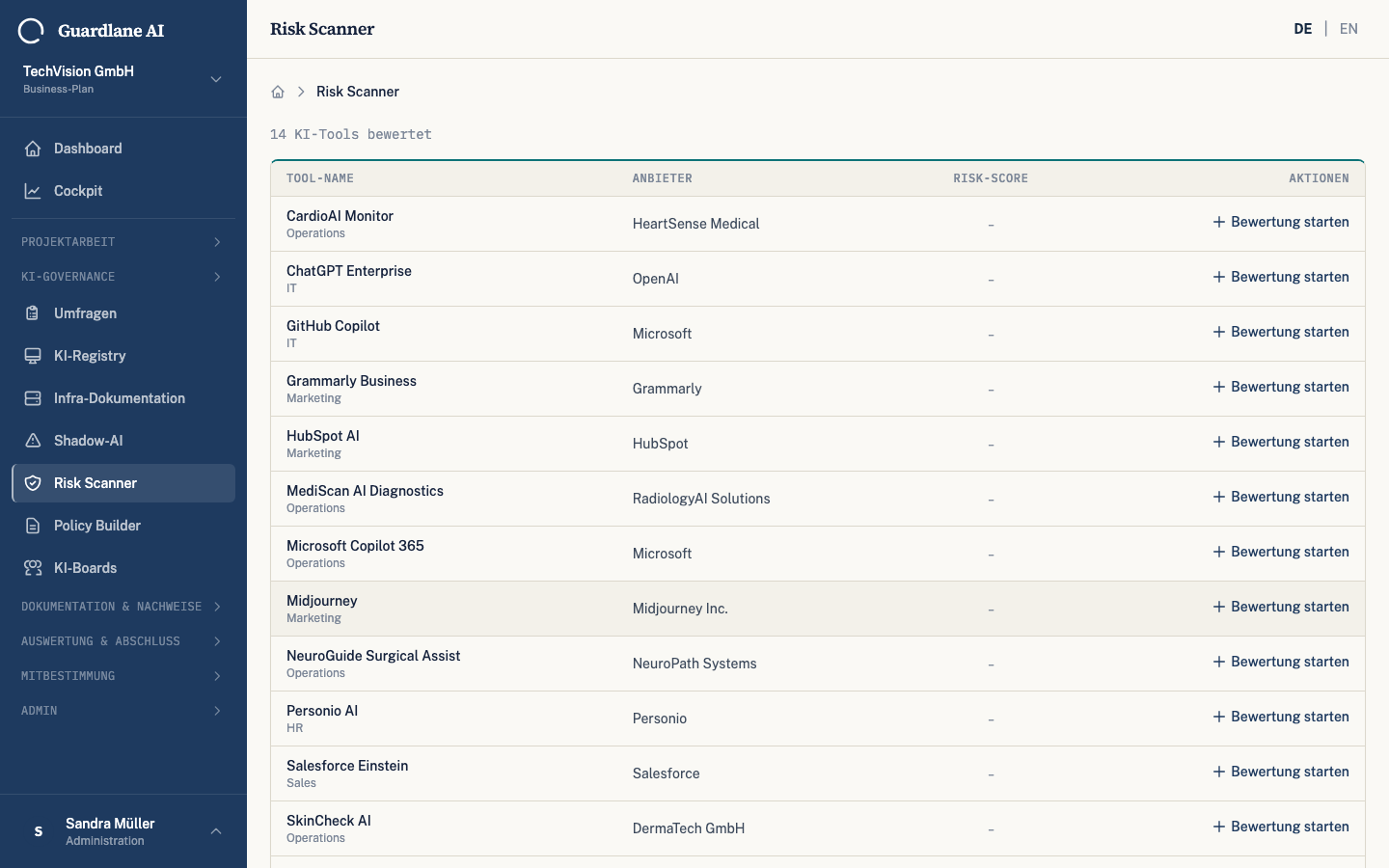Start Bewertung for GitHub Copilot
Viewport: 1389px width, 868px height.
1281,332
